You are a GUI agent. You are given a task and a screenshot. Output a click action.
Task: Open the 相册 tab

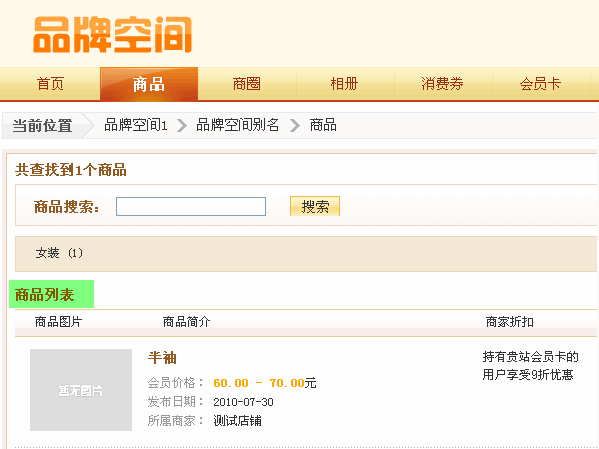coord(345,84)
